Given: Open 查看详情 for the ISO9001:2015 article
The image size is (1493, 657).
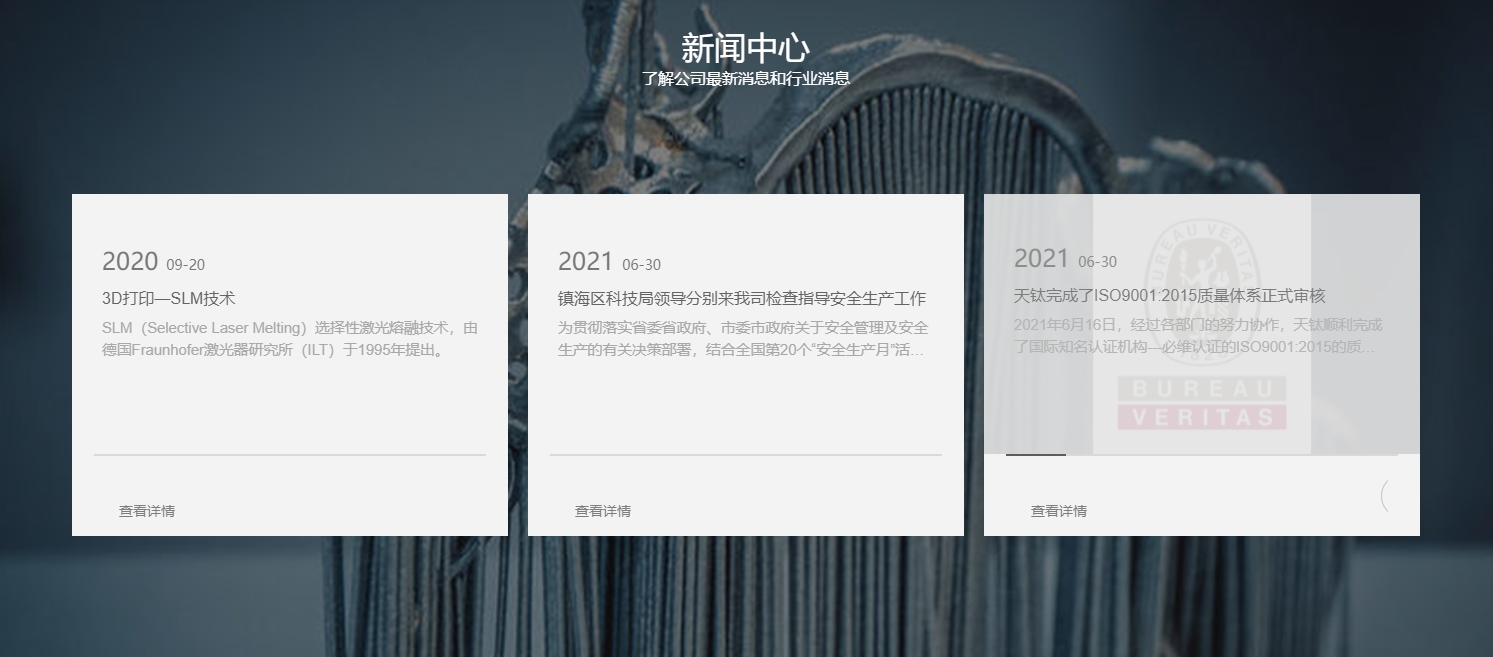Looking at the screenshot, I should (x=1059, y=511).
